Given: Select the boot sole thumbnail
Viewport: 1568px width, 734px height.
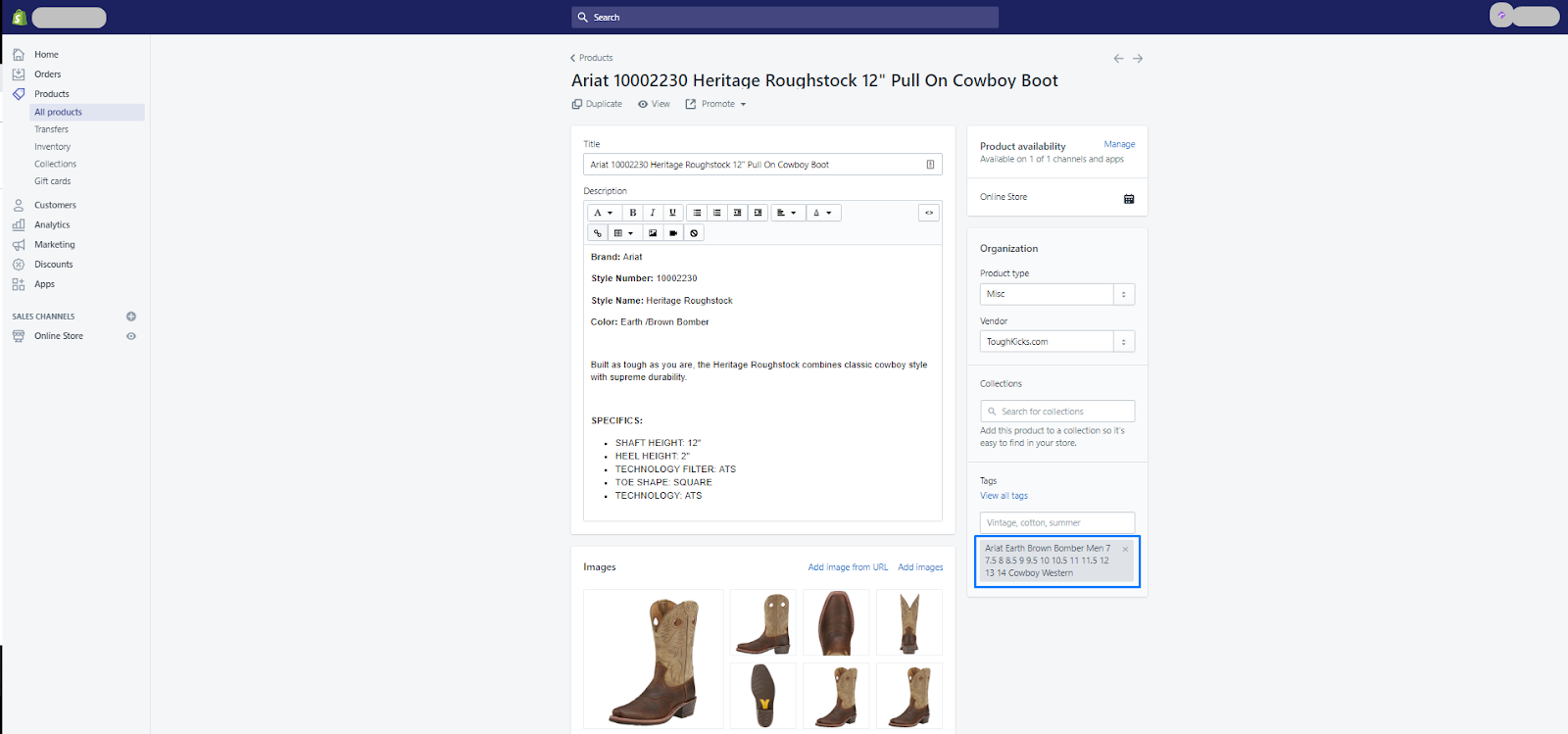Looking at the screenshot, I should (x=762, y=696).
